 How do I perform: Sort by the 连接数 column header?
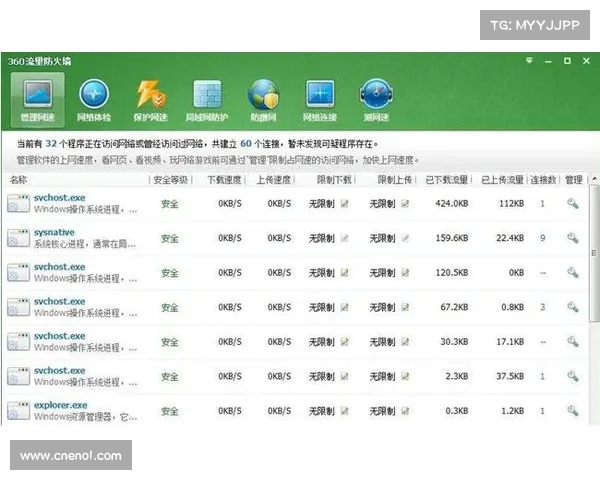543,180
